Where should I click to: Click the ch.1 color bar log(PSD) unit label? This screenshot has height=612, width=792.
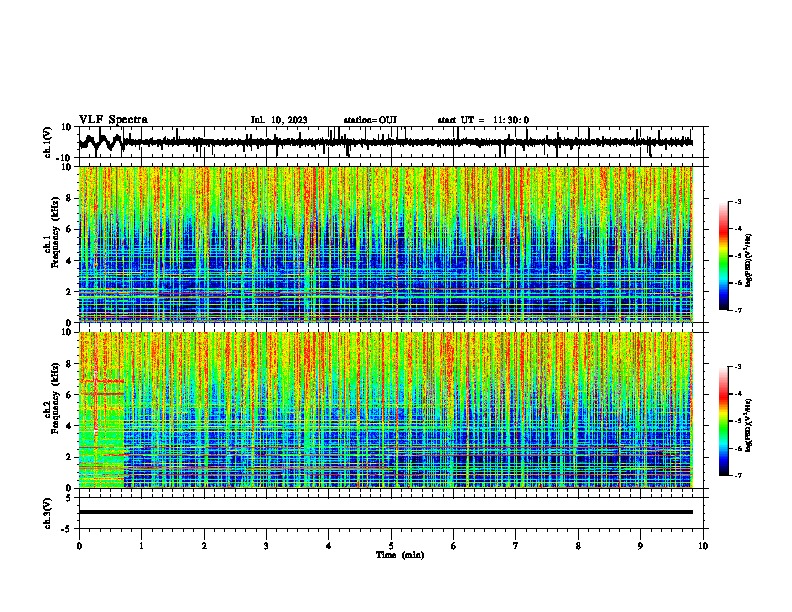click(749, 260)
